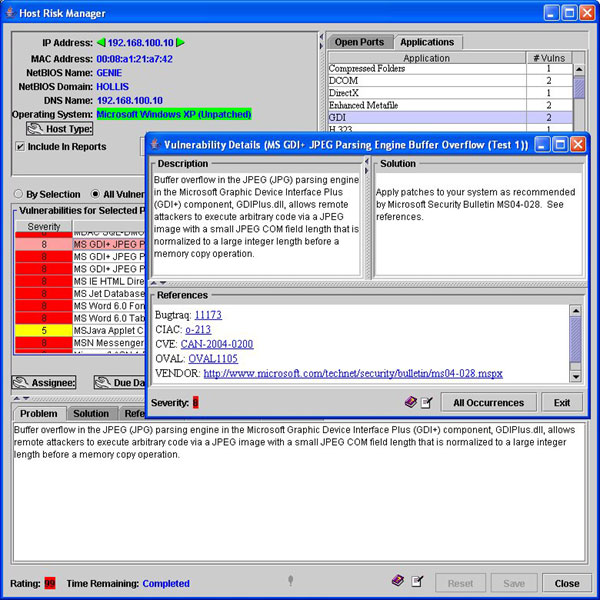Open the Solution tab in bottom panel
Viewport: 600px width, 600px height.
91,413
